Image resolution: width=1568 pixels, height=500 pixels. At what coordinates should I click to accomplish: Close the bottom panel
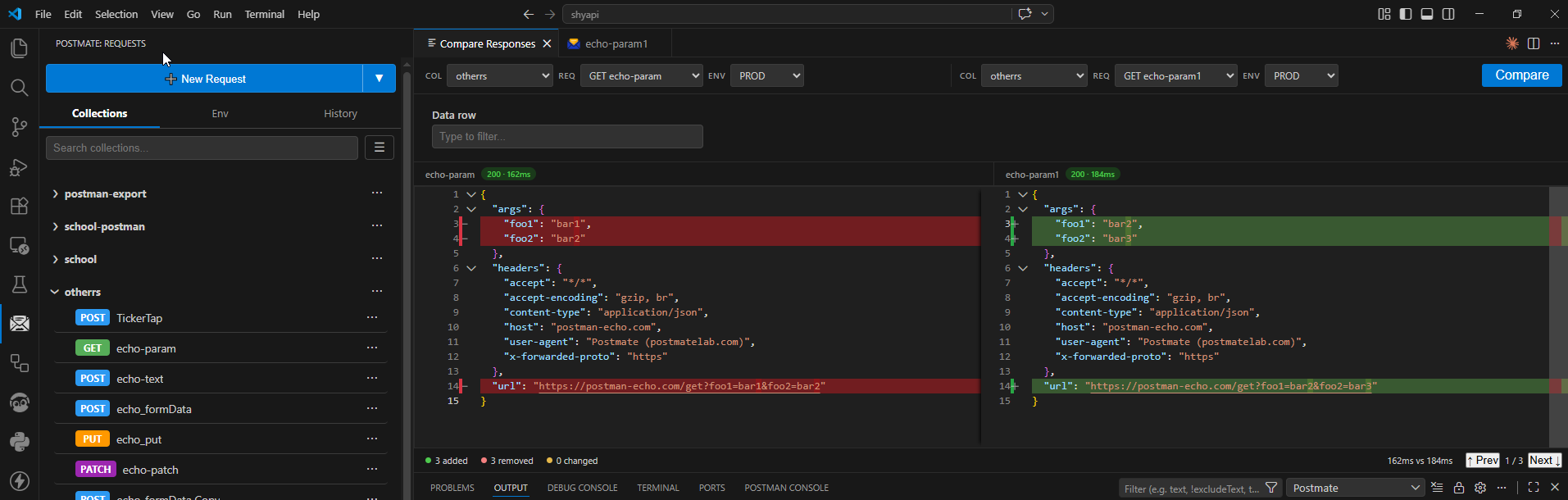tap(1555, 488)
